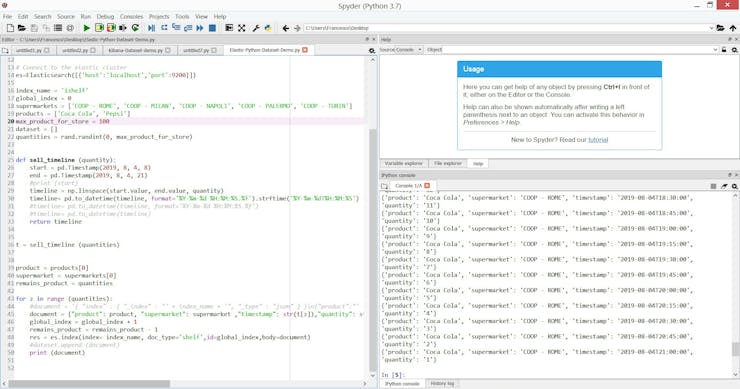
Task: Go back to the previous cursor position
Action: pyautogui.click(x=286, y=28)
